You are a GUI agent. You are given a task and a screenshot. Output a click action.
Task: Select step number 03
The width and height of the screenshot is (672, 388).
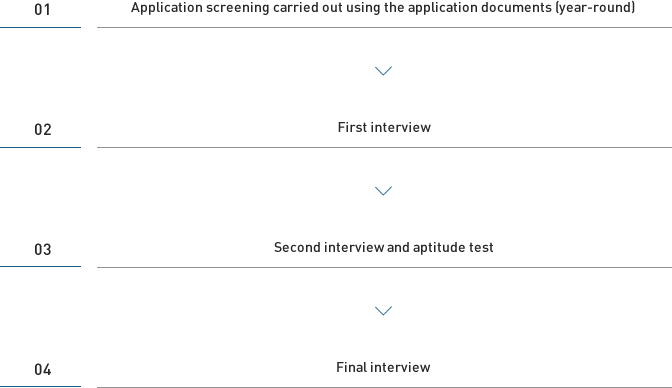coord(42,250)
